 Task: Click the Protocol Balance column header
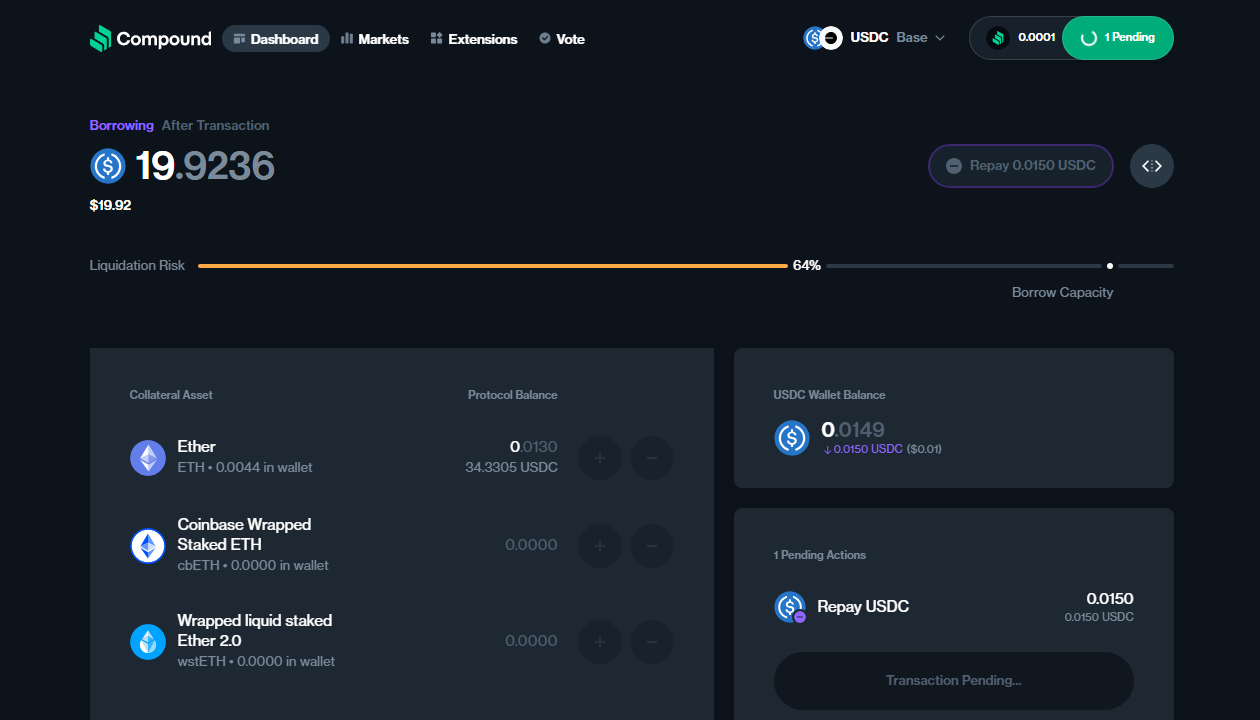point(513,395)
